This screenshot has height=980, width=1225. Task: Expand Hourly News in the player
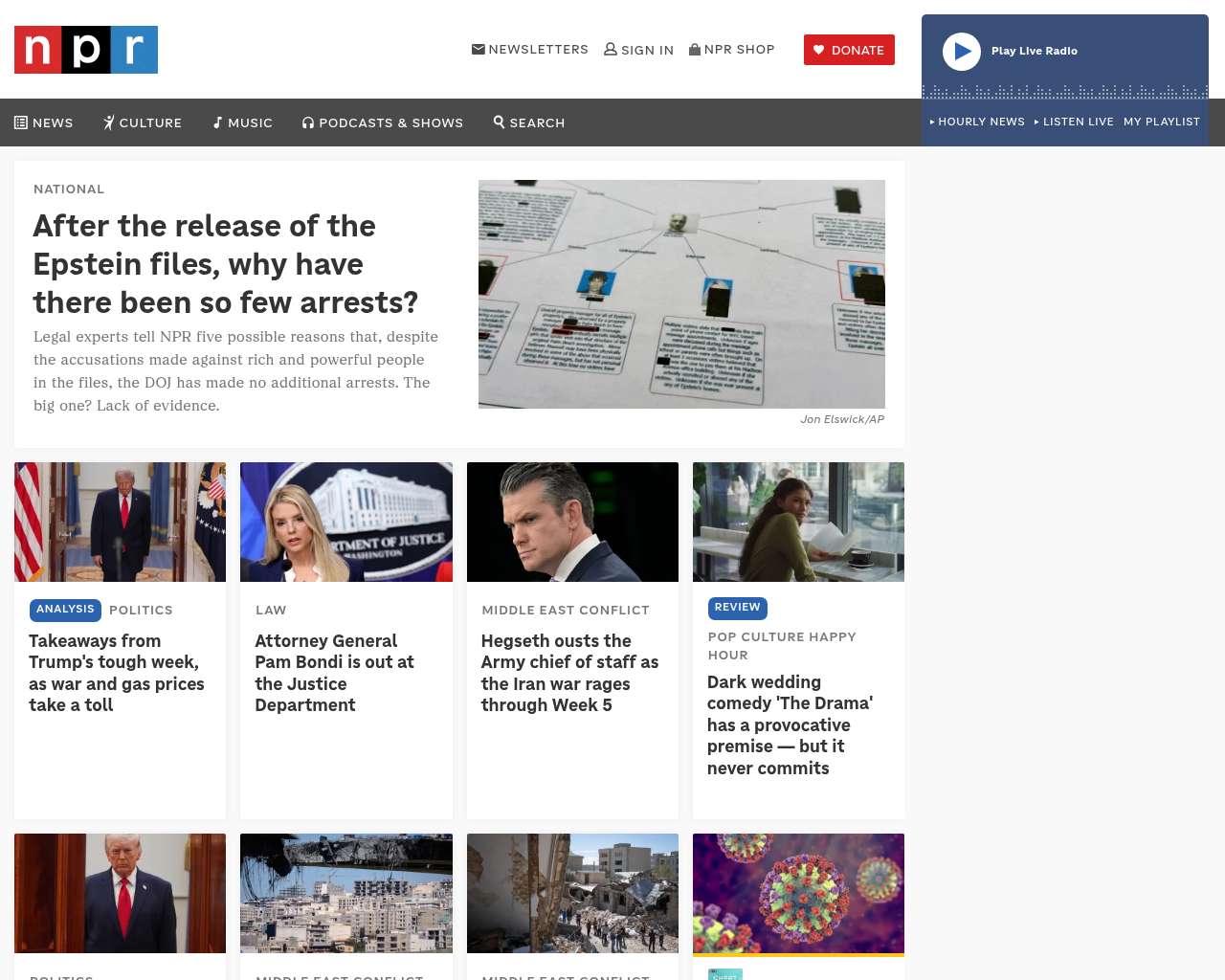click(x=977, y=122)
